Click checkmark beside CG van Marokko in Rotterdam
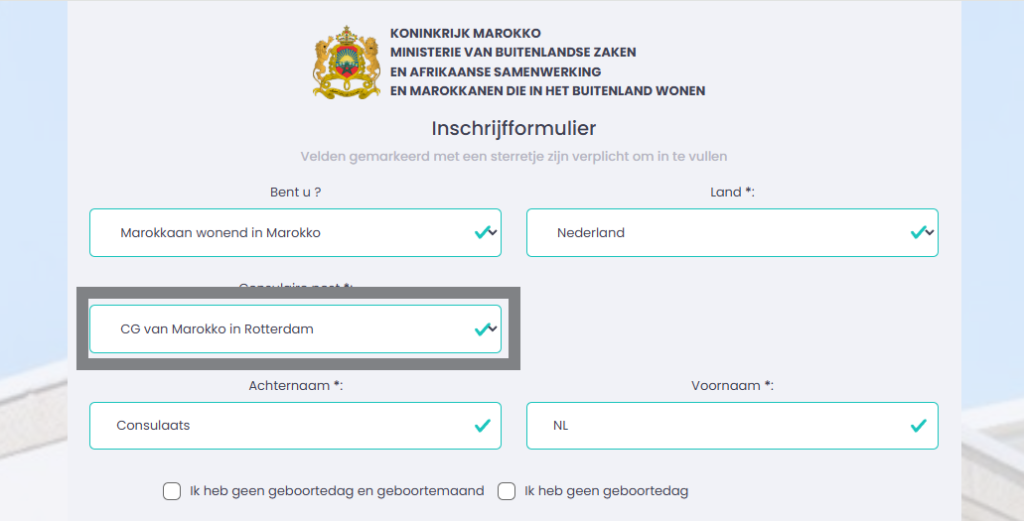 pos(482,329)
